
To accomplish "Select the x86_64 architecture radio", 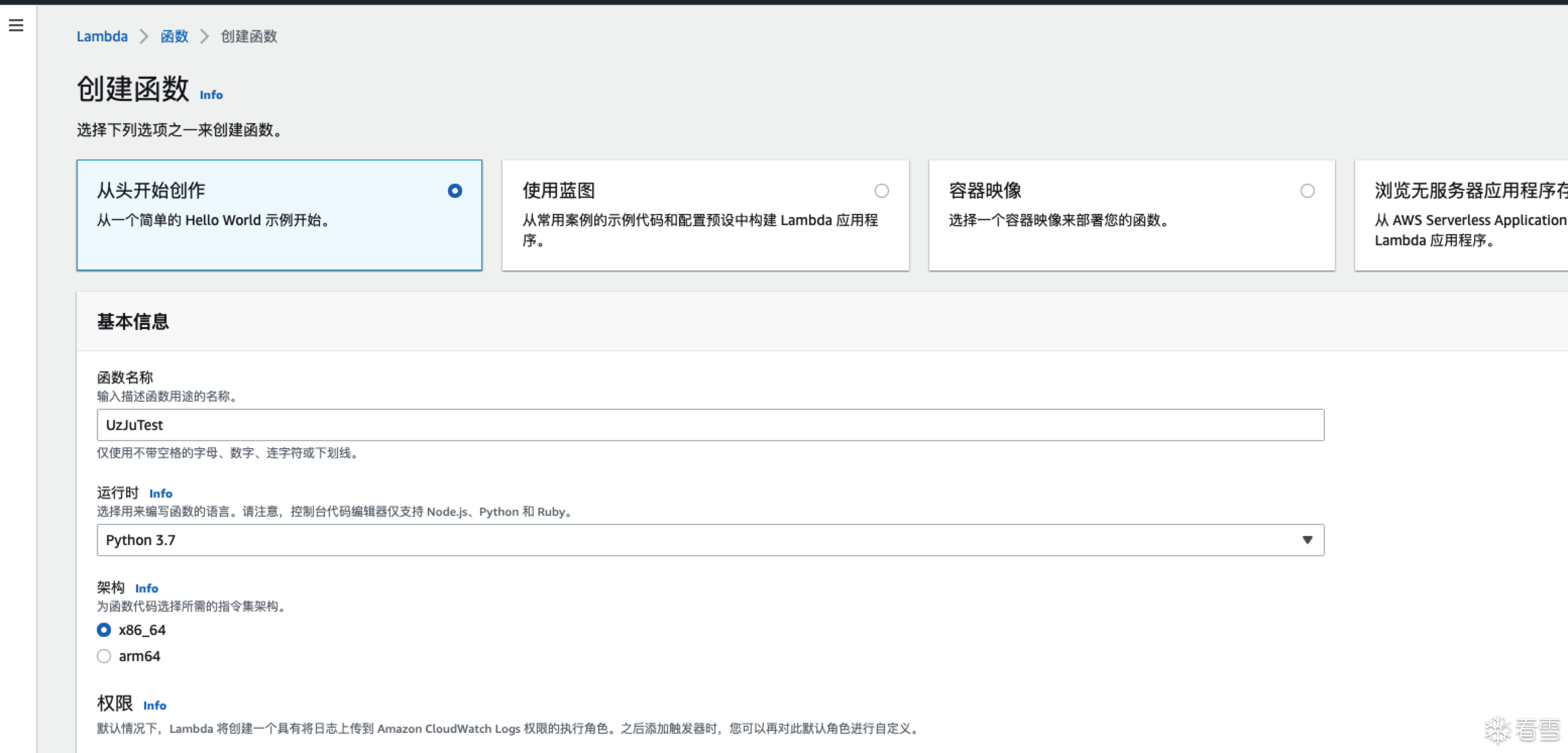I will tap(104, 630).
